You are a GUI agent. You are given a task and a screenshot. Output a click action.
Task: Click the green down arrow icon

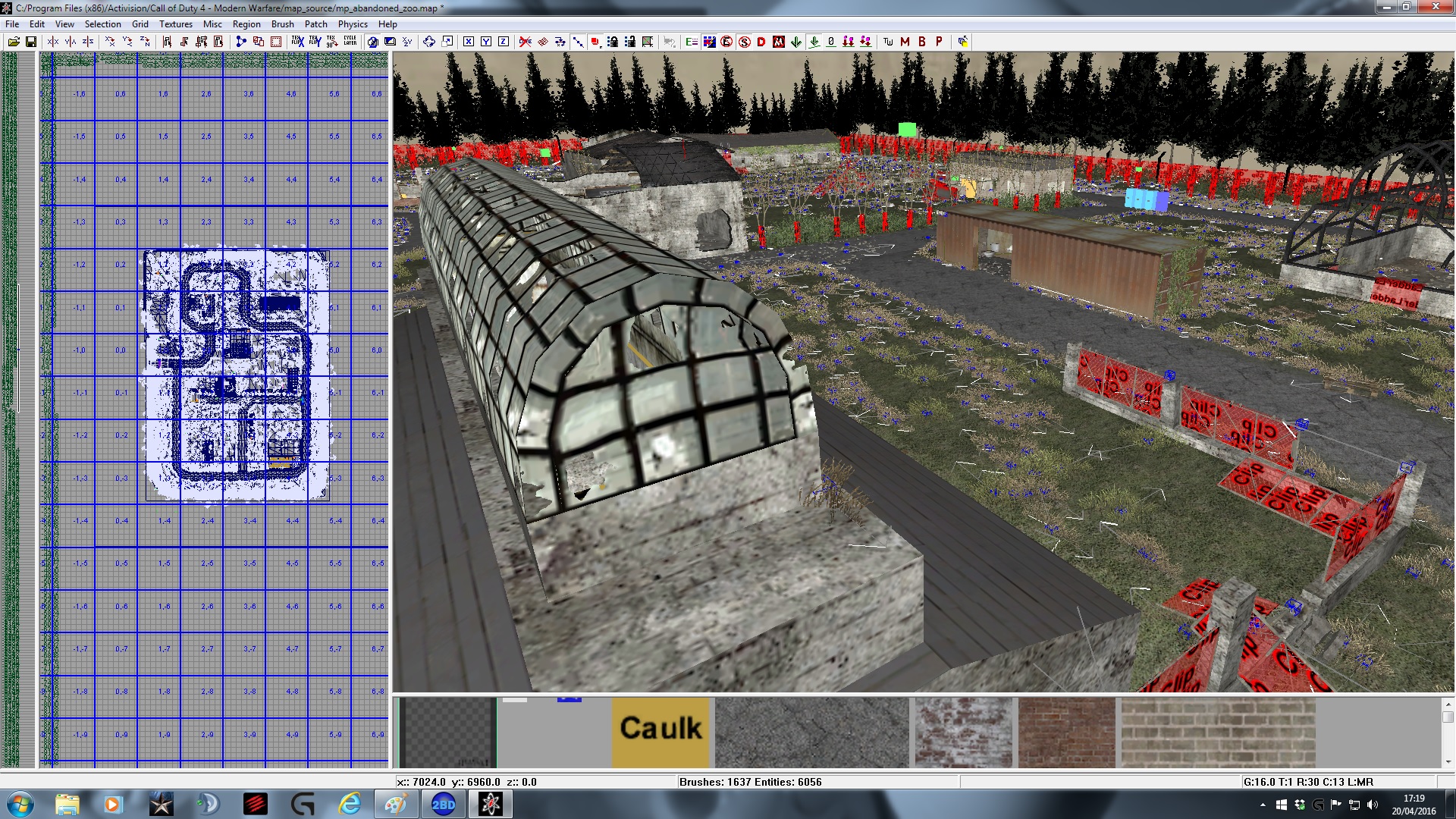pyautogui.click(x=796, y=42)
